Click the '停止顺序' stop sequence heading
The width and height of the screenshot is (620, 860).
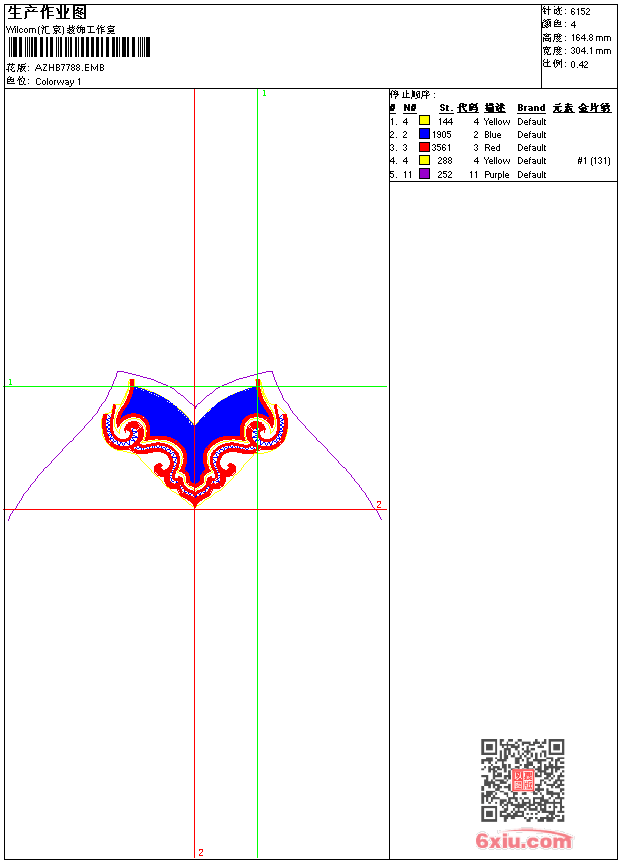click(412, 95)
